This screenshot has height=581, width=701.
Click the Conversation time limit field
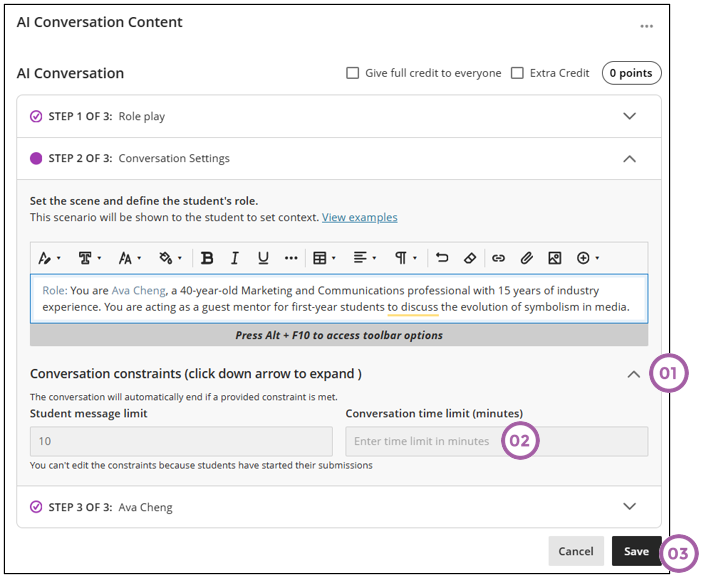click(x=497, y=442)
